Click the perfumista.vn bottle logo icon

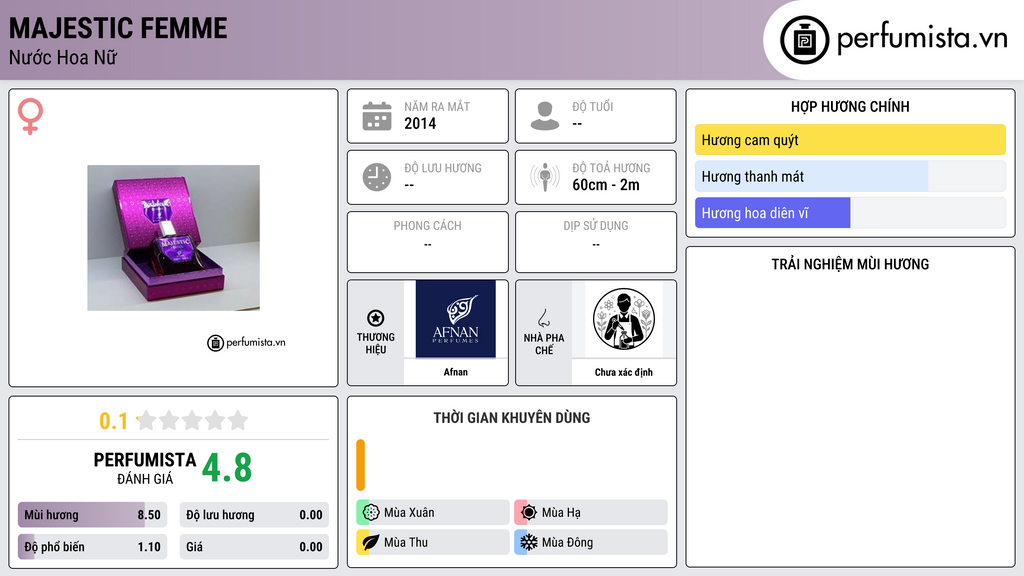(x=804, y=40)
